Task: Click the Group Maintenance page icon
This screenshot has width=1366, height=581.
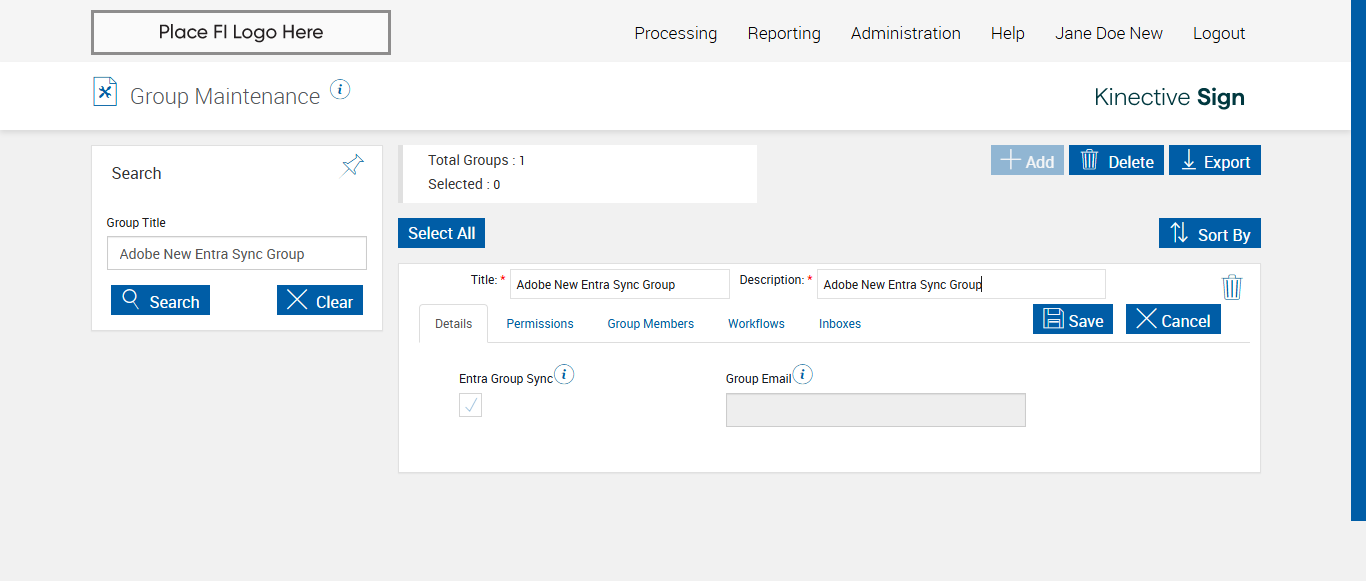Action: coord(105,92)
